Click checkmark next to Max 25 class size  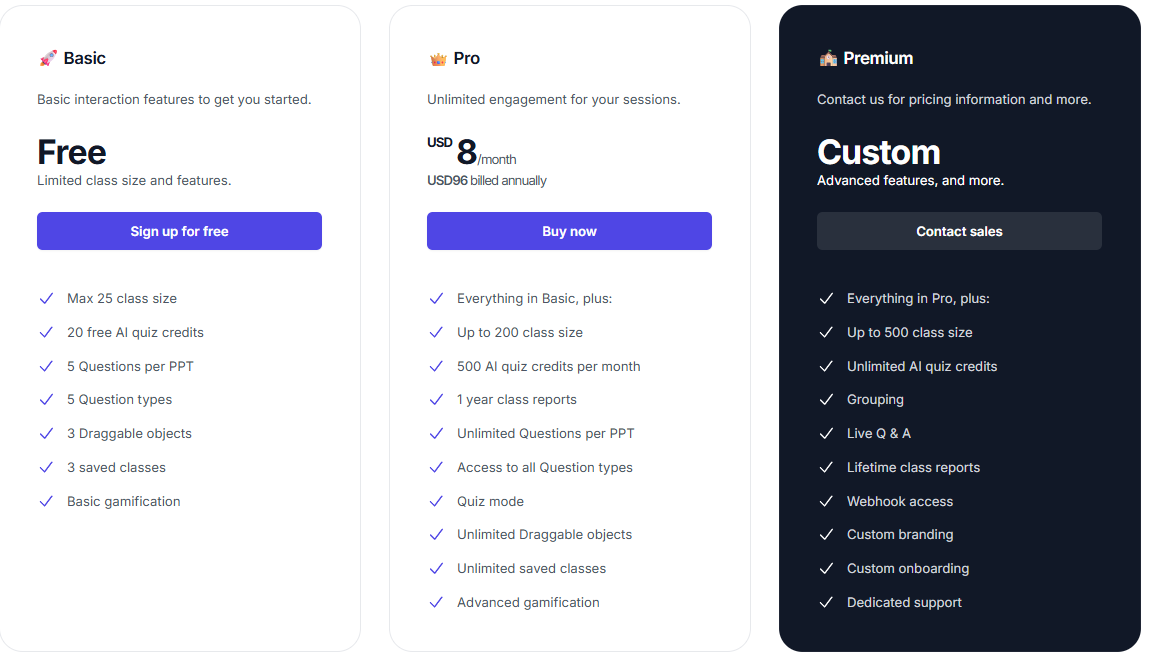[x=46, y=299]
